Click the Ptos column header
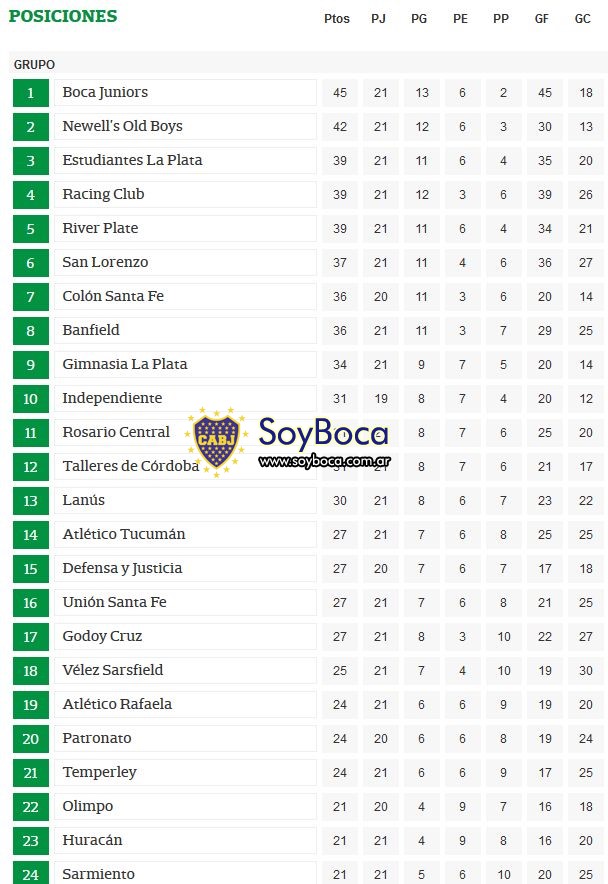The height and width of the screenshot is (884, 608). coord(337,19)
